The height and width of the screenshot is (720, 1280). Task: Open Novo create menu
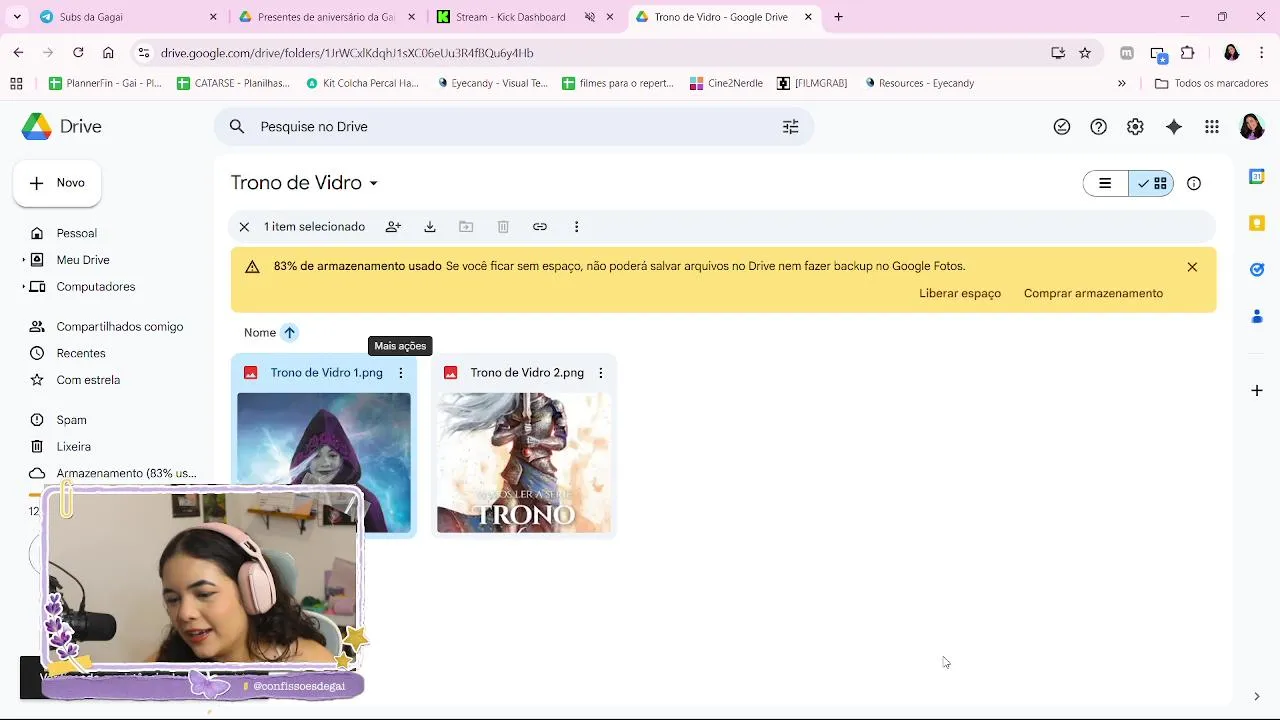click(x=57, y=183)
